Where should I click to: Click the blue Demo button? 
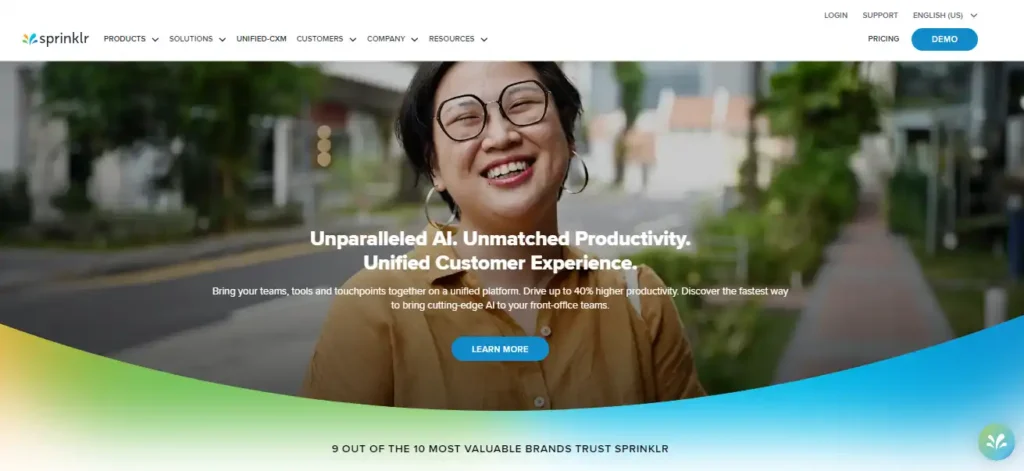(x=944, y=39)
